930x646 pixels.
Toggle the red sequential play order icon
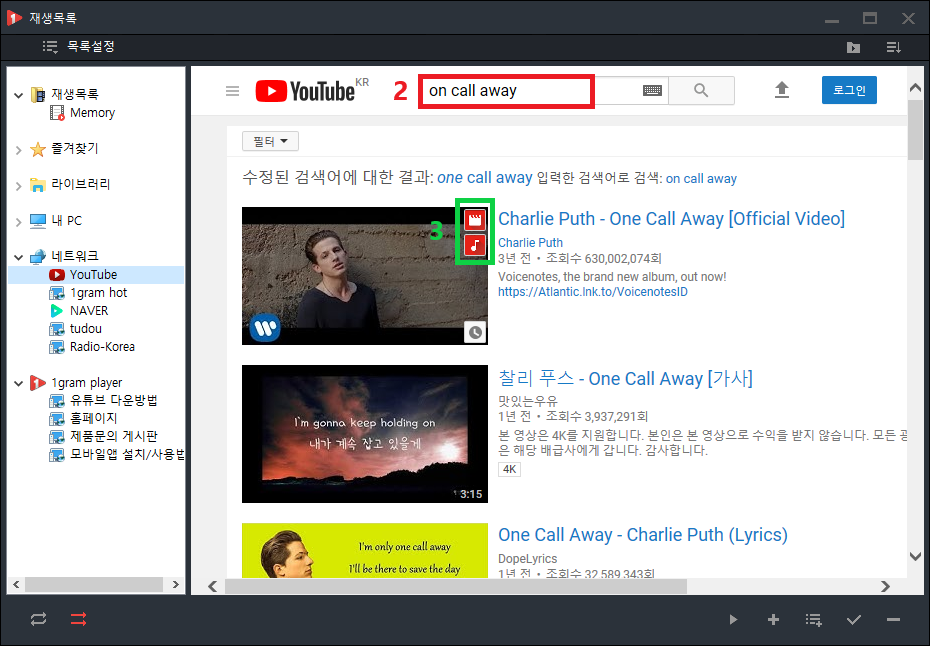coord(78,619)
